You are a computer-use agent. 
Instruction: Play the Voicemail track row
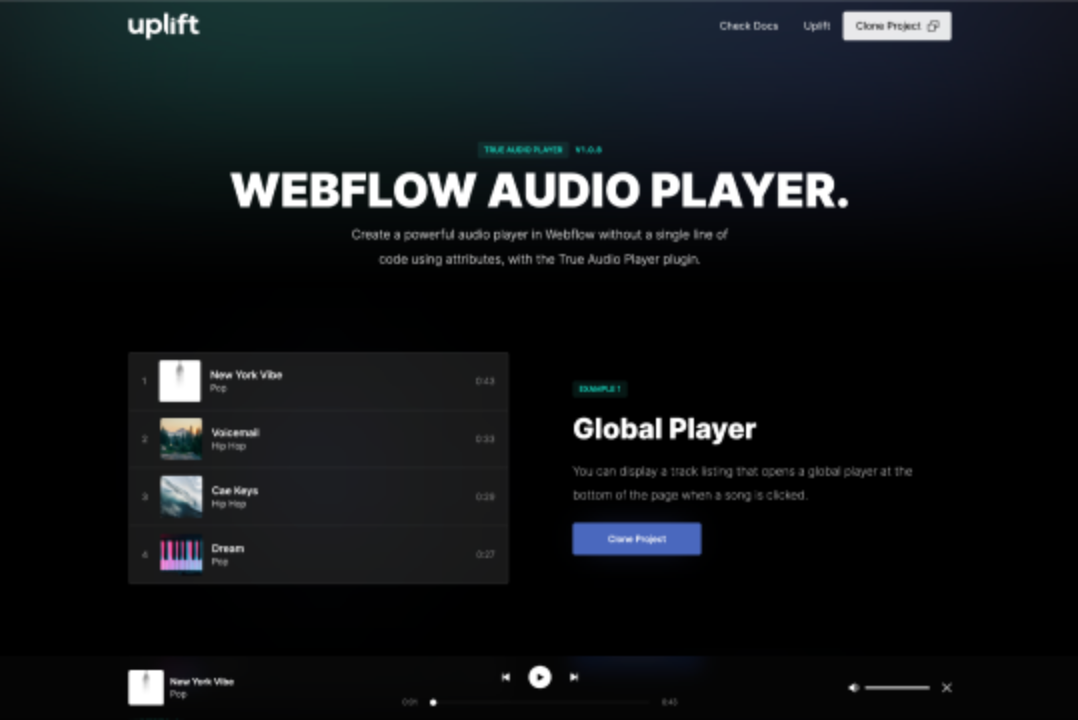click(x=318, y=439)
